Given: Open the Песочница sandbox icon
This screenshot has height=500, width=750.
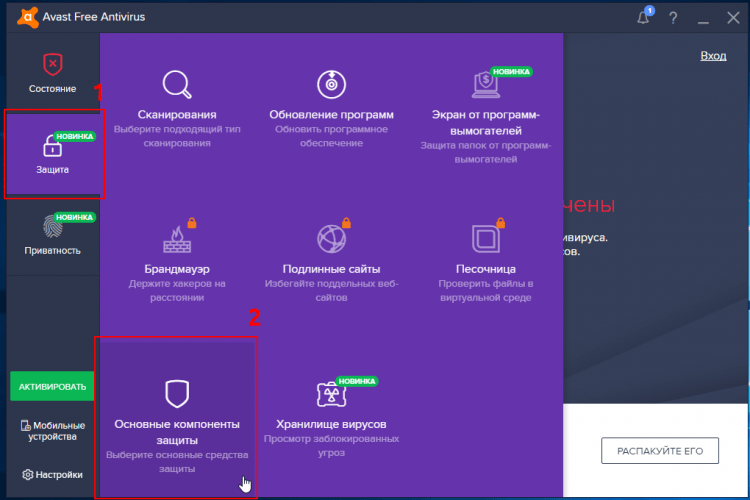Looking at the screenshot, I should 485,238.
